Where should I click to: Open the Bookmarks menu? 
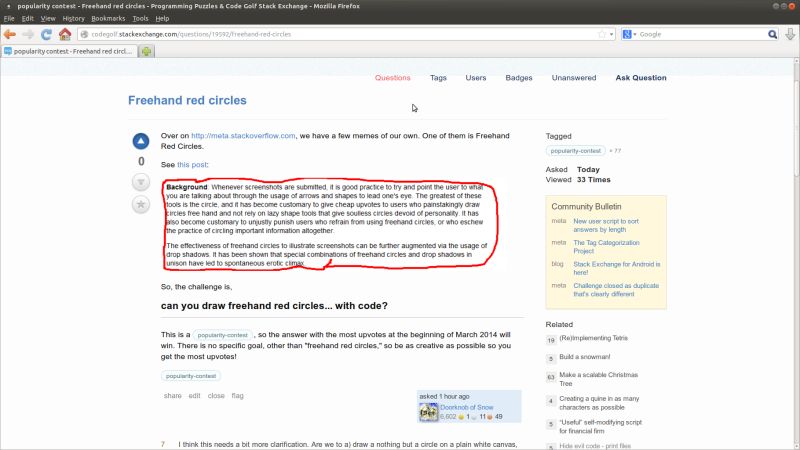coord(108,18)
